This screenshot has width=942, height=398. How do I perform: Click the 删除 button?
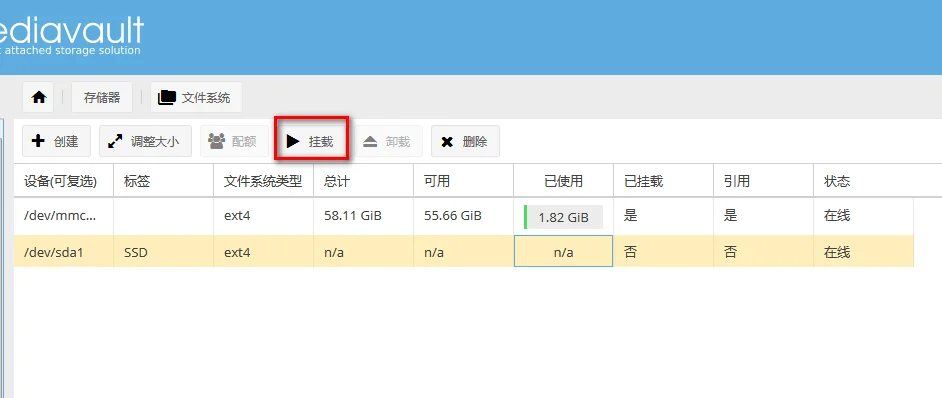[465, 141]
